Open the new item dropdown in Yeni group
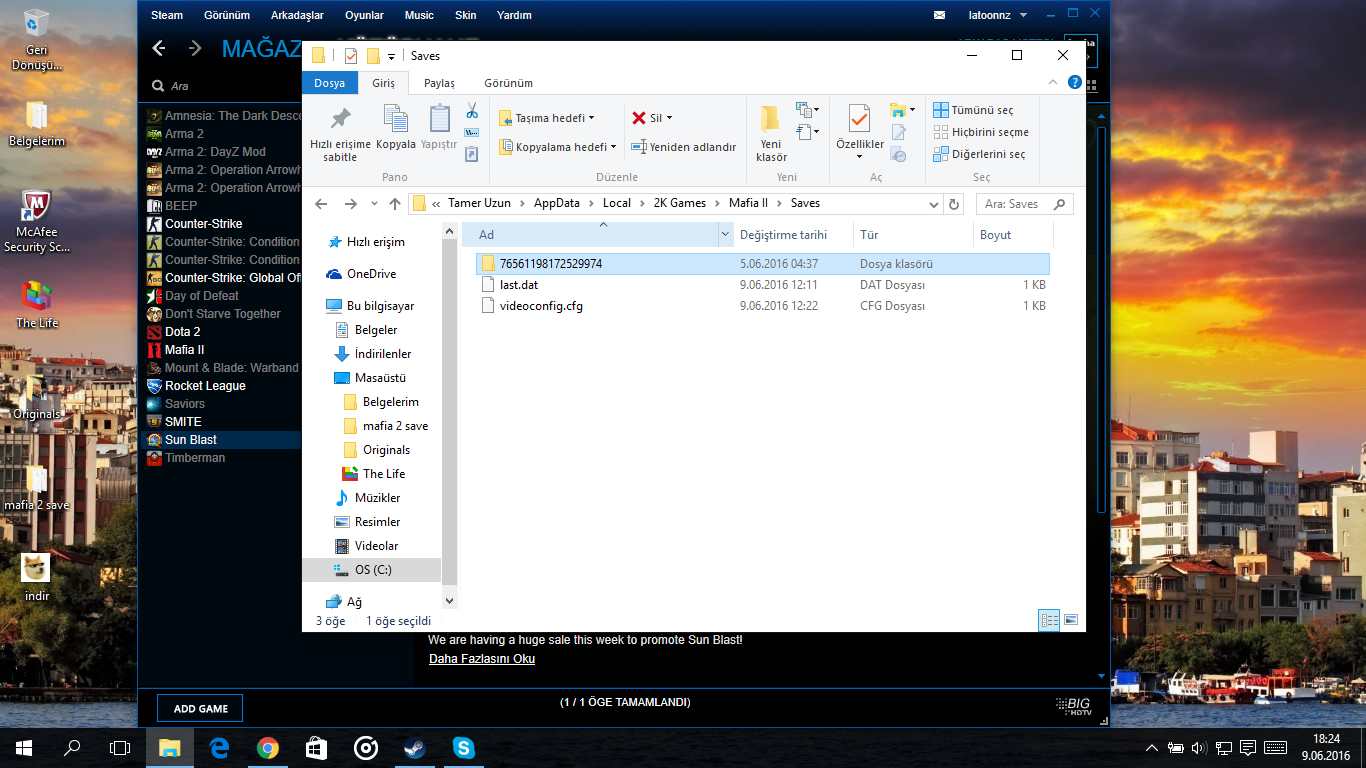 pos(807,110)
